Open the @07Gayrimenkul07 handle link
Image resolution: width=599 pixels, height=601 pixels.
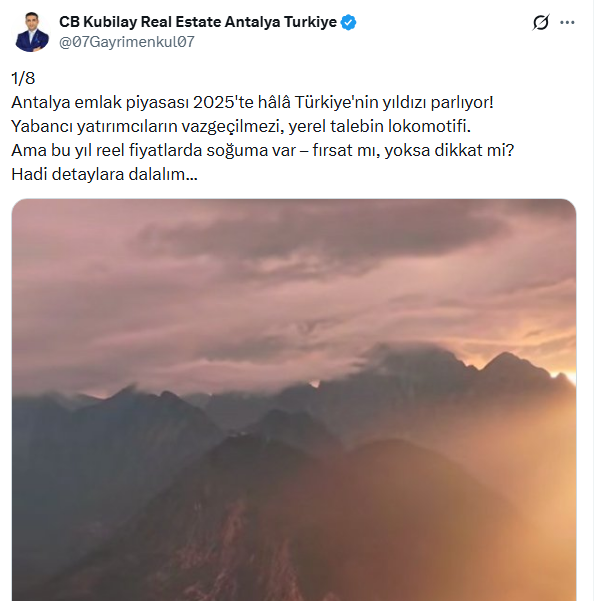126,41
